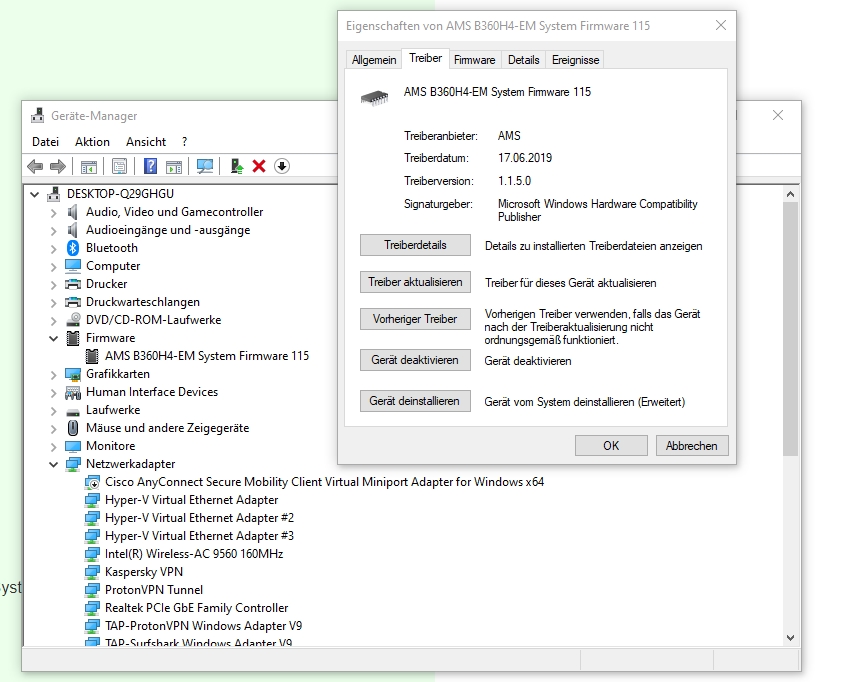The width and height of the screenshot is (844, 682).
Task: Click the monitor icon beside Monitore
Action: point(73,446)
